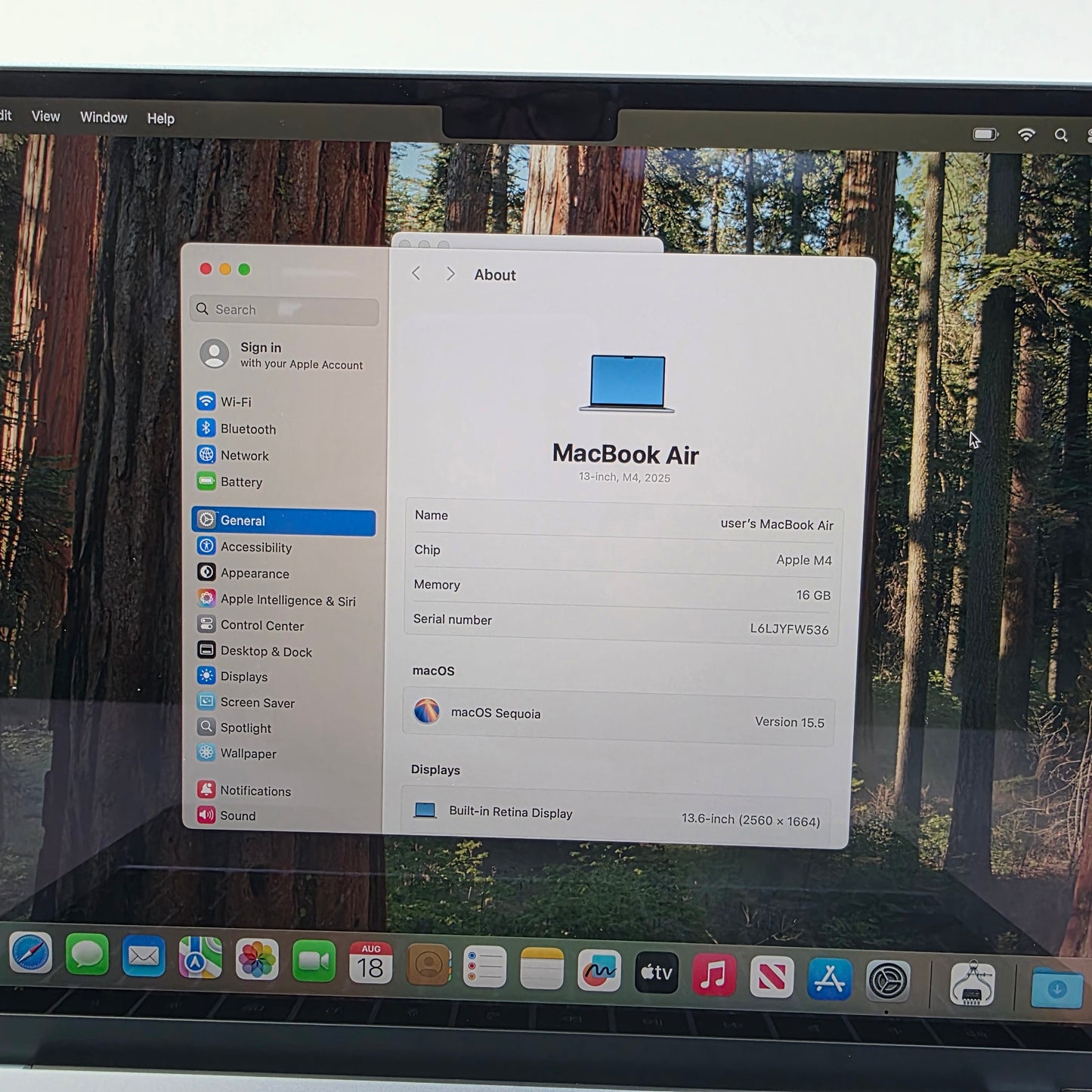Open the Window menu
This screenshot has width=1092, height=1092.
104,117
